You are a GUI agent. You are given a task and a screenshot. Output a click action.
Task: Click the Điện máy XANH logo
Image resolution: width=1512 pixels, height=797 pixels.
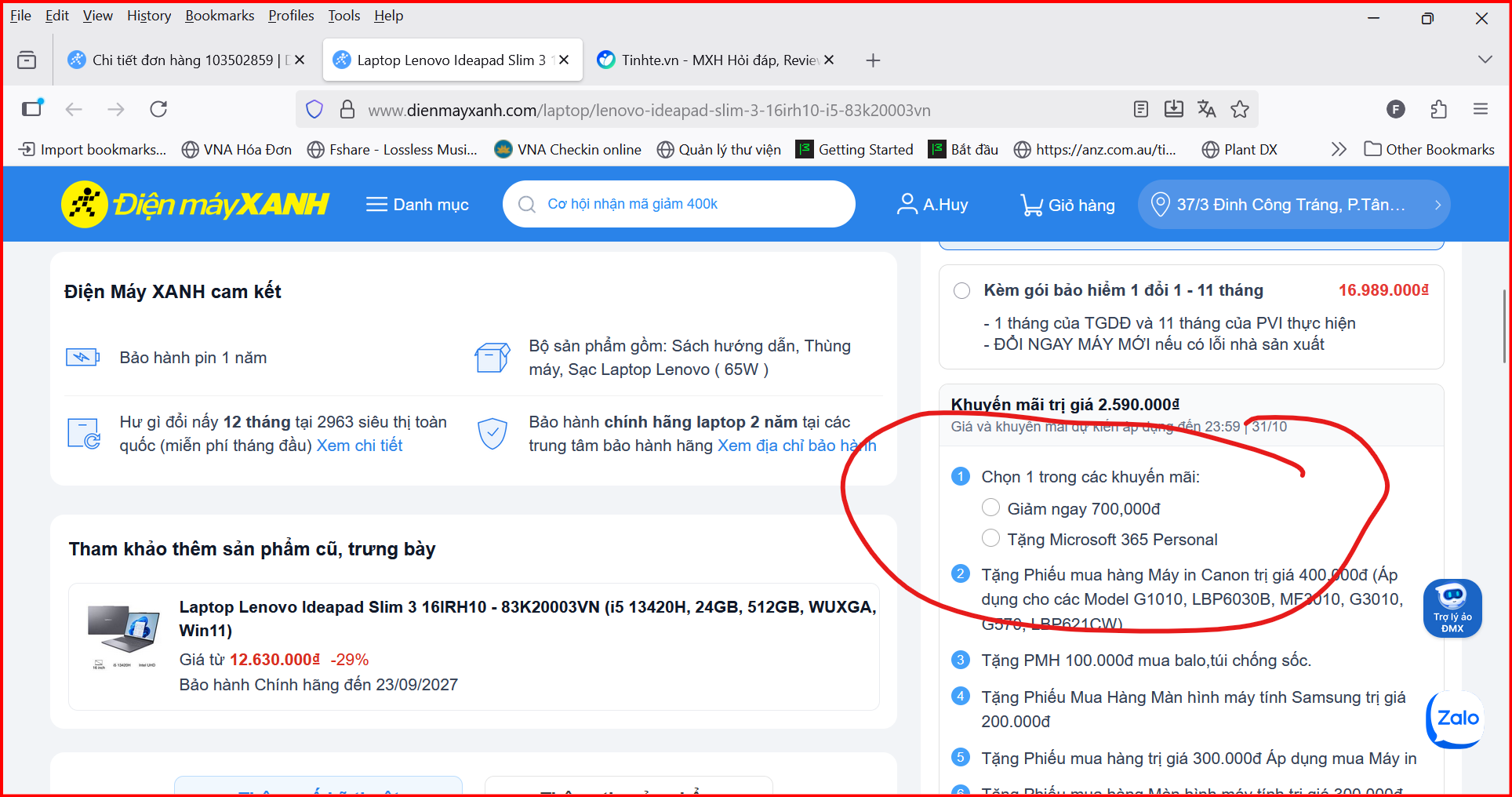[x=195, y=205]
